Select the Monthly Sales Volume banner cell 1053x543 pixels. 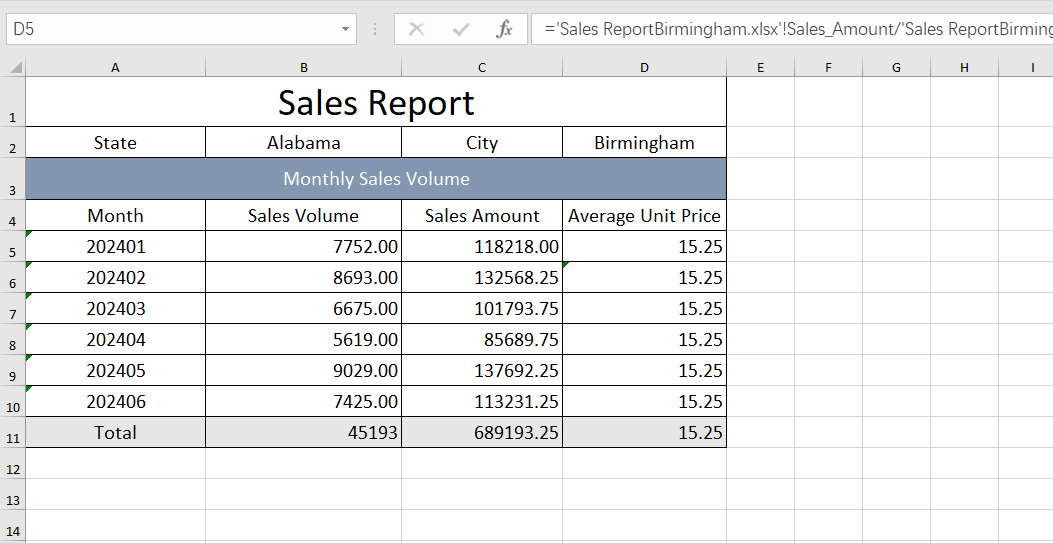[x=376, y=179]
